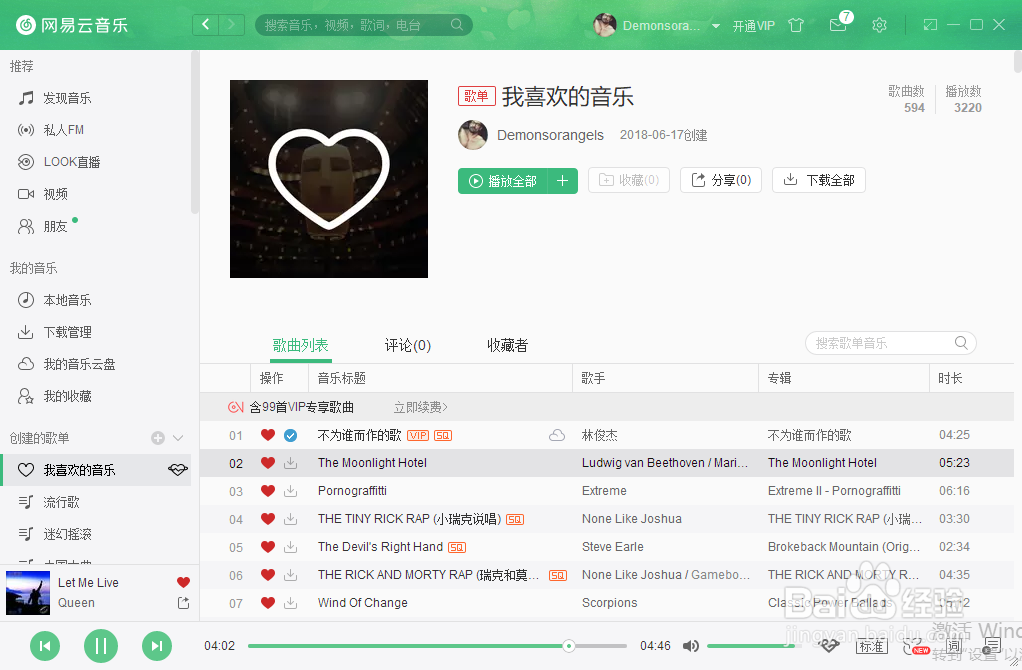The width and height of the screenshot is (1022, 670).
Task: Unlike The Devil's Right Hand heart
Action: coord(267,547)
